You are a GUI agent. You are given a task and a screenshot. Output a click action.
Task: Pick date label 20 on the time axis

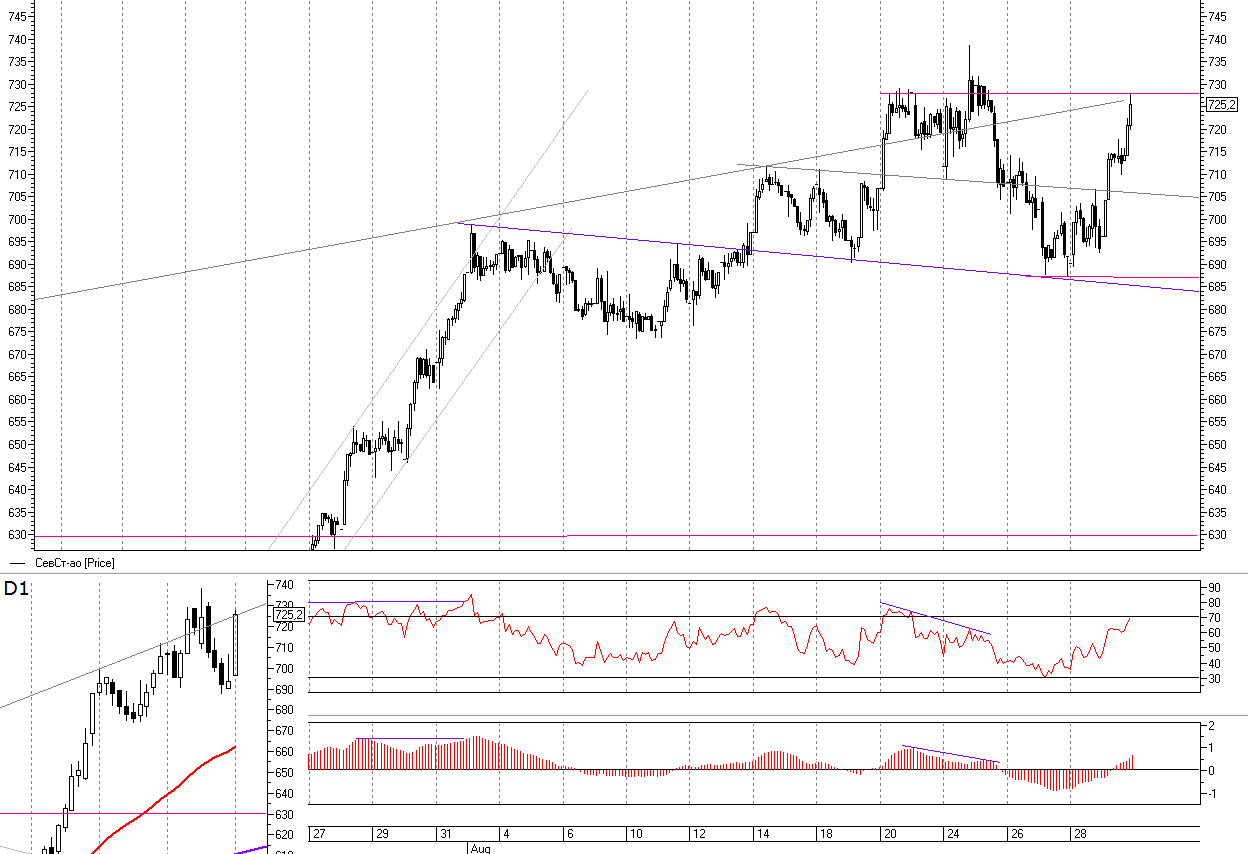pyautogui.click(x=888, y=833)
